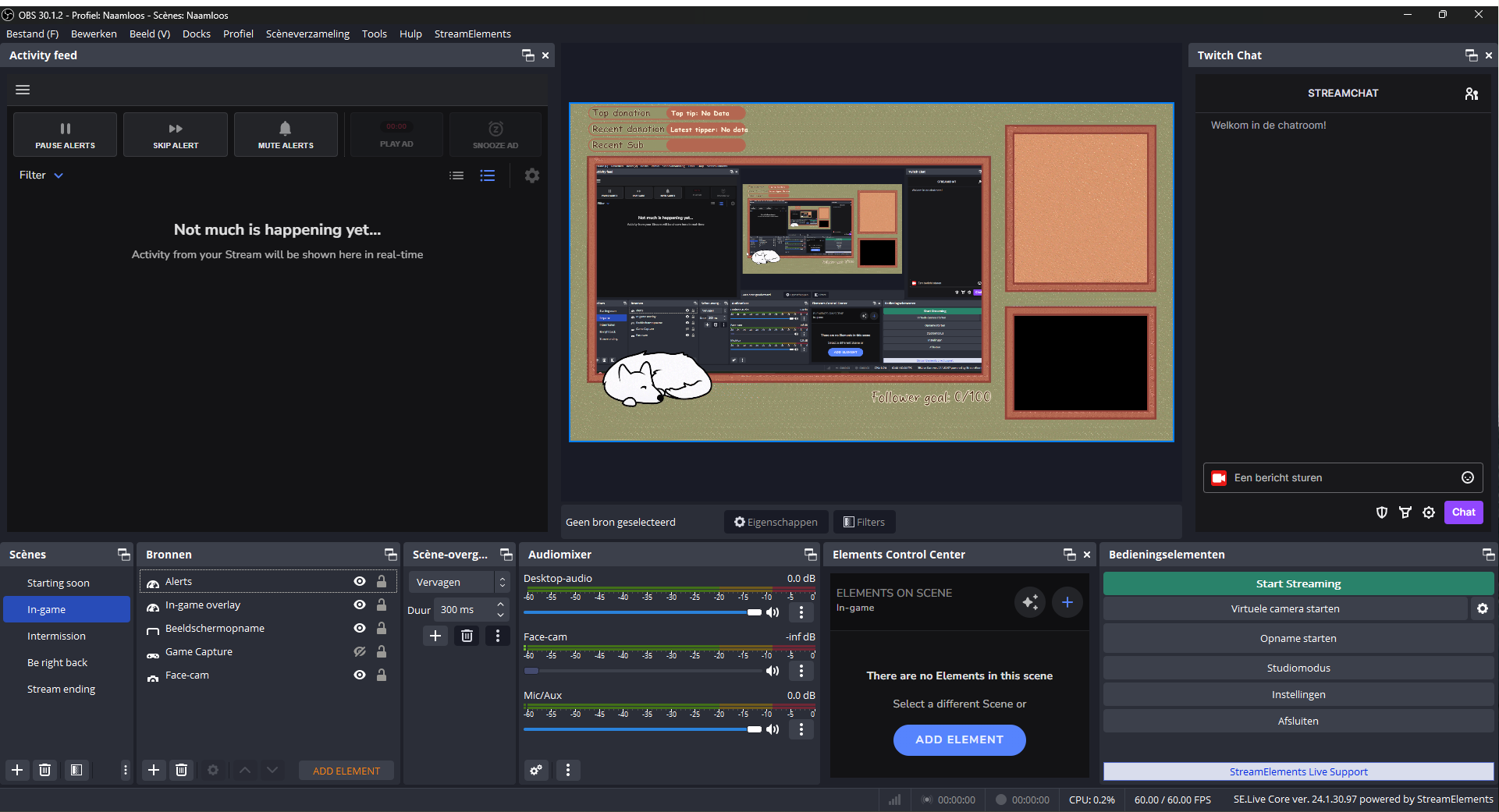Open Face-cam audio options three-dot menu
The width and height of the screenshot is (1499, 812).
click(x=801, y=671)
